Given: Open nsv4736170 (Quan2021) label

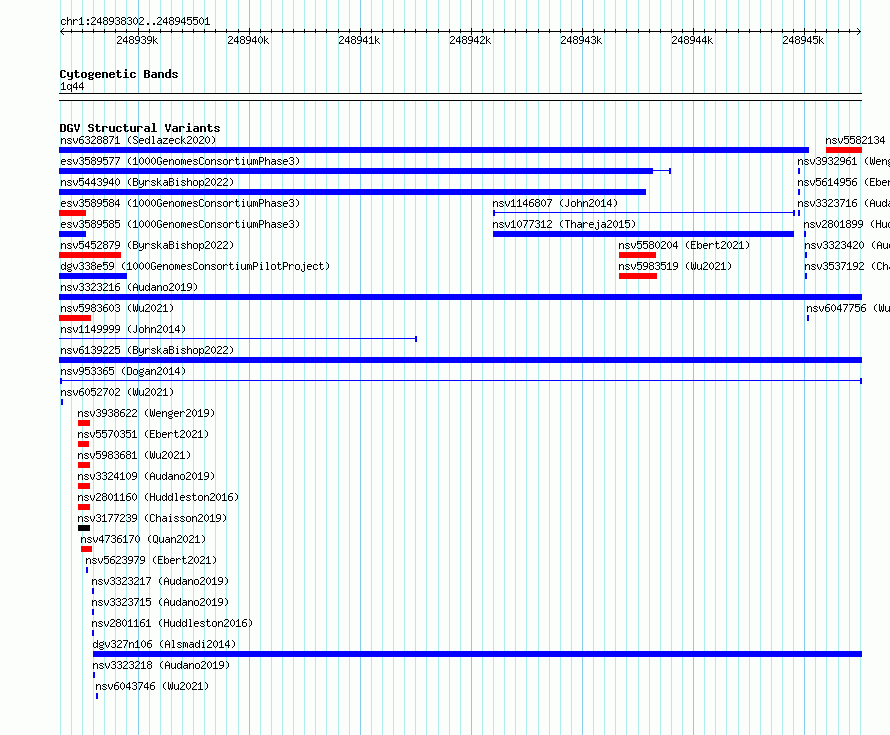Looking at the screenshot, I should [143, 539].
